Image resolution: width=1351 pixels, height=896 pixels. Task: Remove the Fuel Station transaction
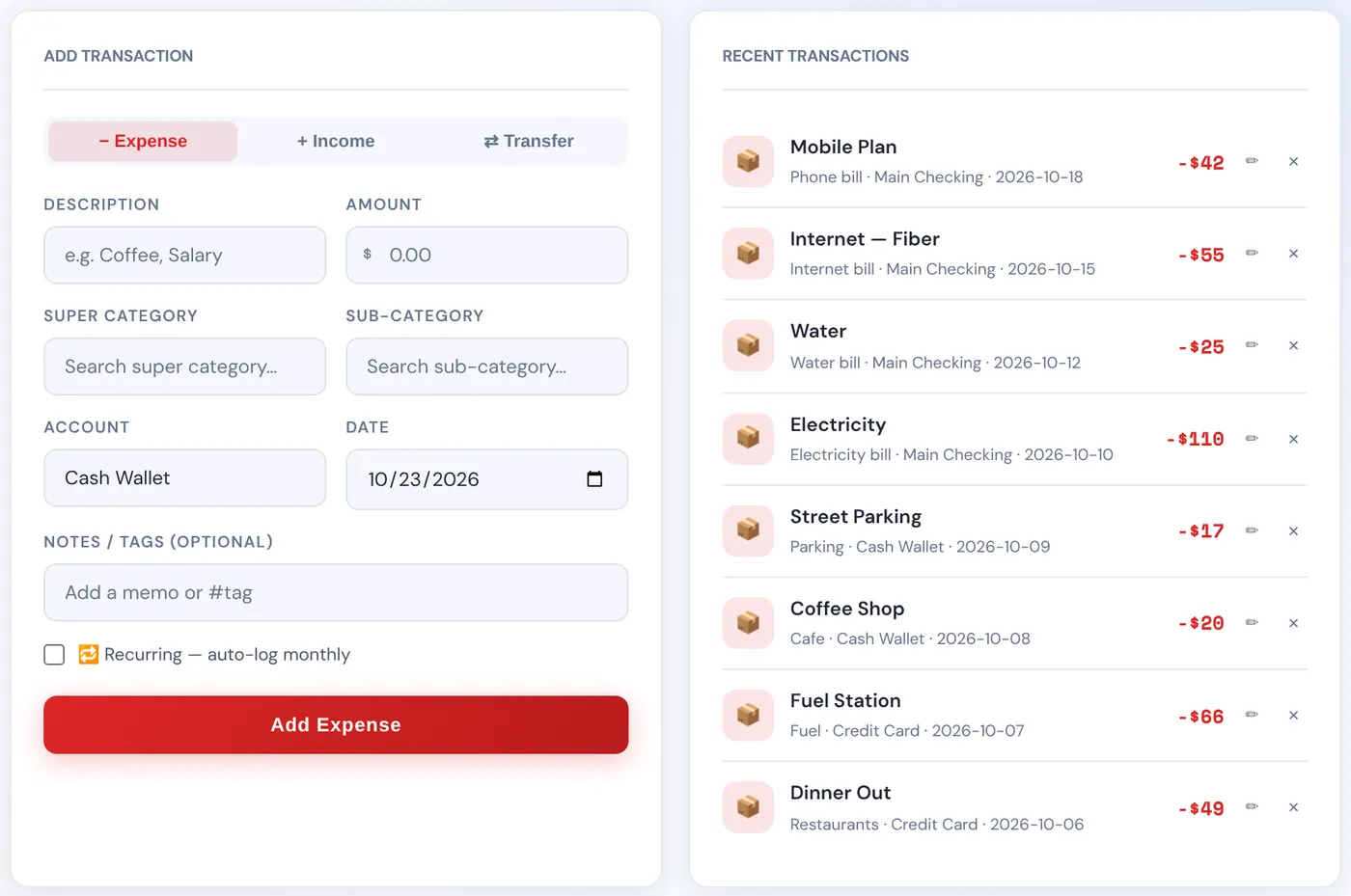click(x=1293, y=715)
